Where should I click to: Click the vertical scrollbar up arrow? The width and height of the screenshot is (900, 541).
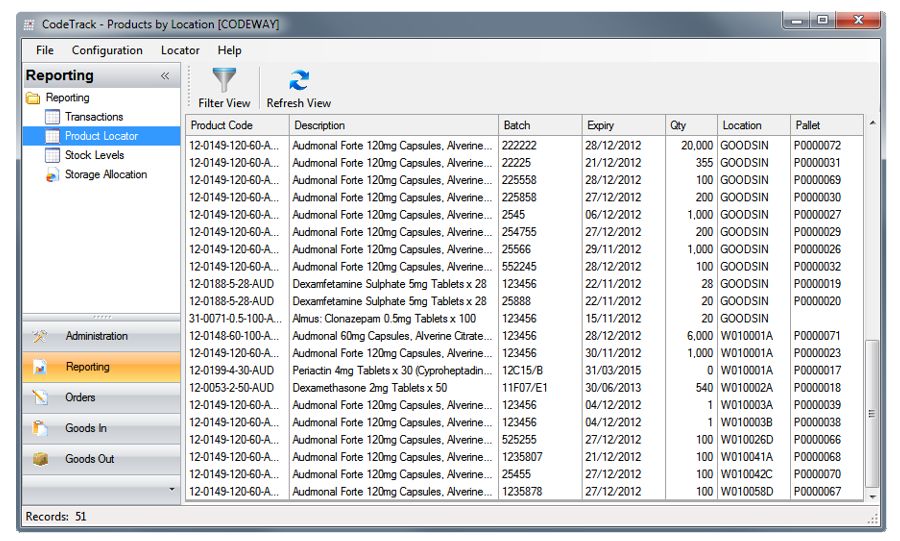[872, 124]
